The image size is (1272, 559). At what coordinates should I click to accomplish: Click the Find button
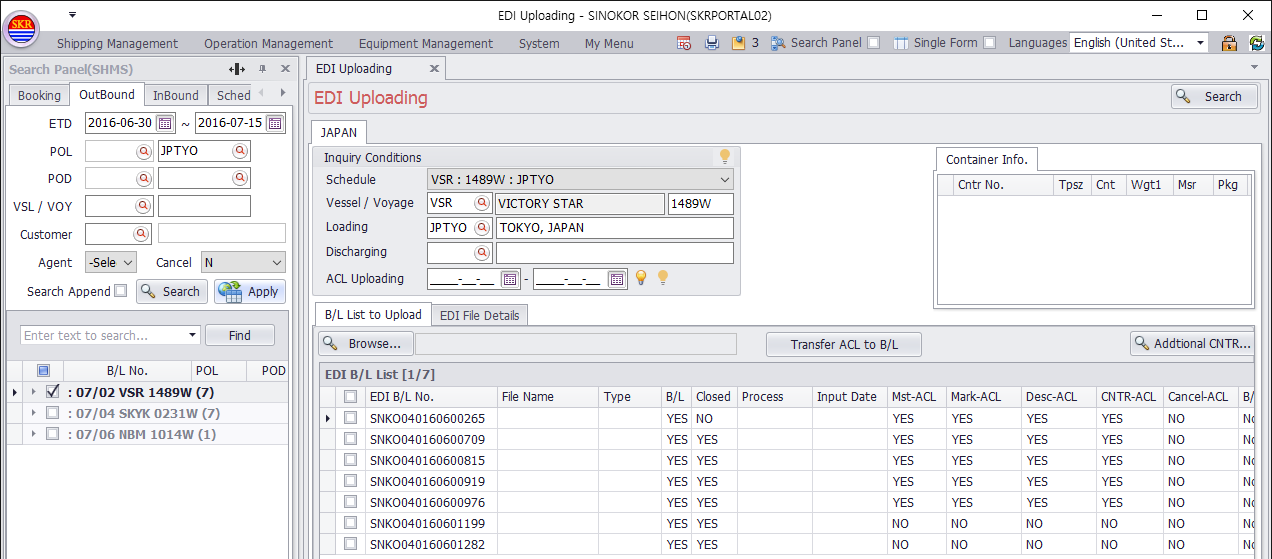coord(240,336)
